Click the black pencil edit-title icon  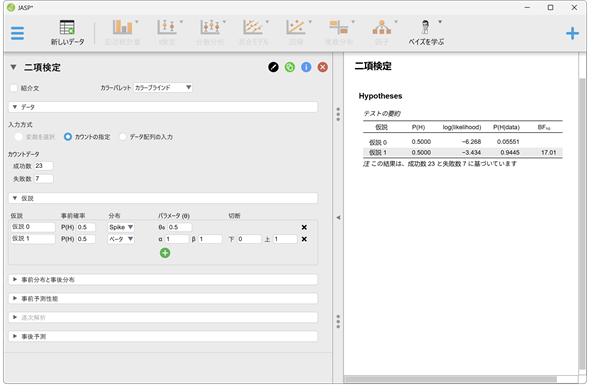click(274, 67)
